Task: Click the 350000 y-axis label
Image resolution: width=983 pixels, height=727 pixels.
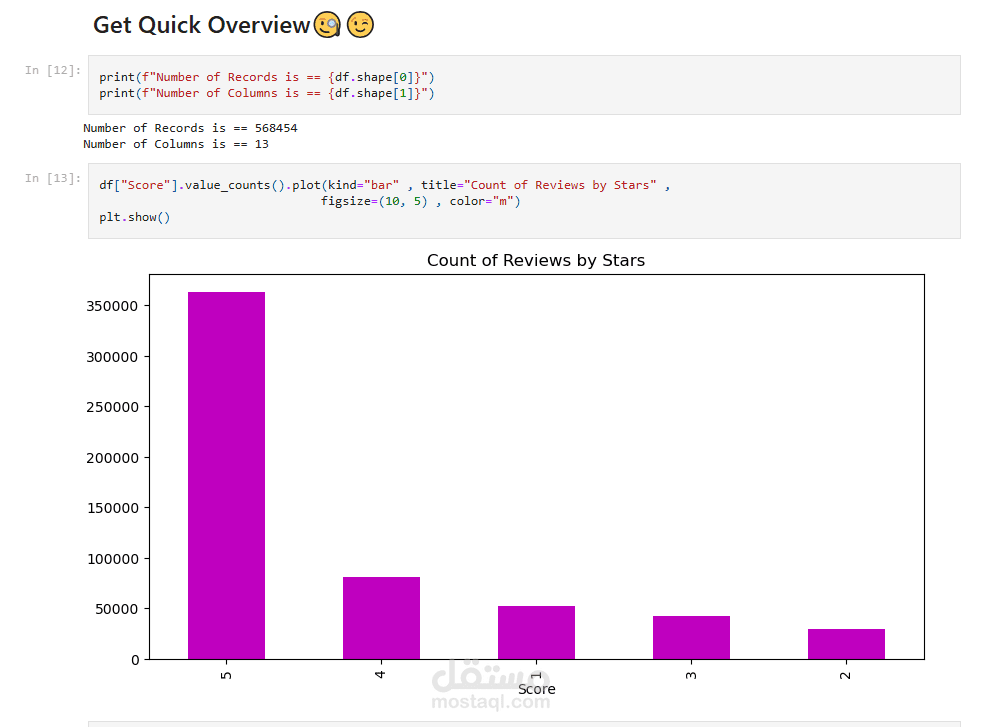Action: (x=112, y=306)
